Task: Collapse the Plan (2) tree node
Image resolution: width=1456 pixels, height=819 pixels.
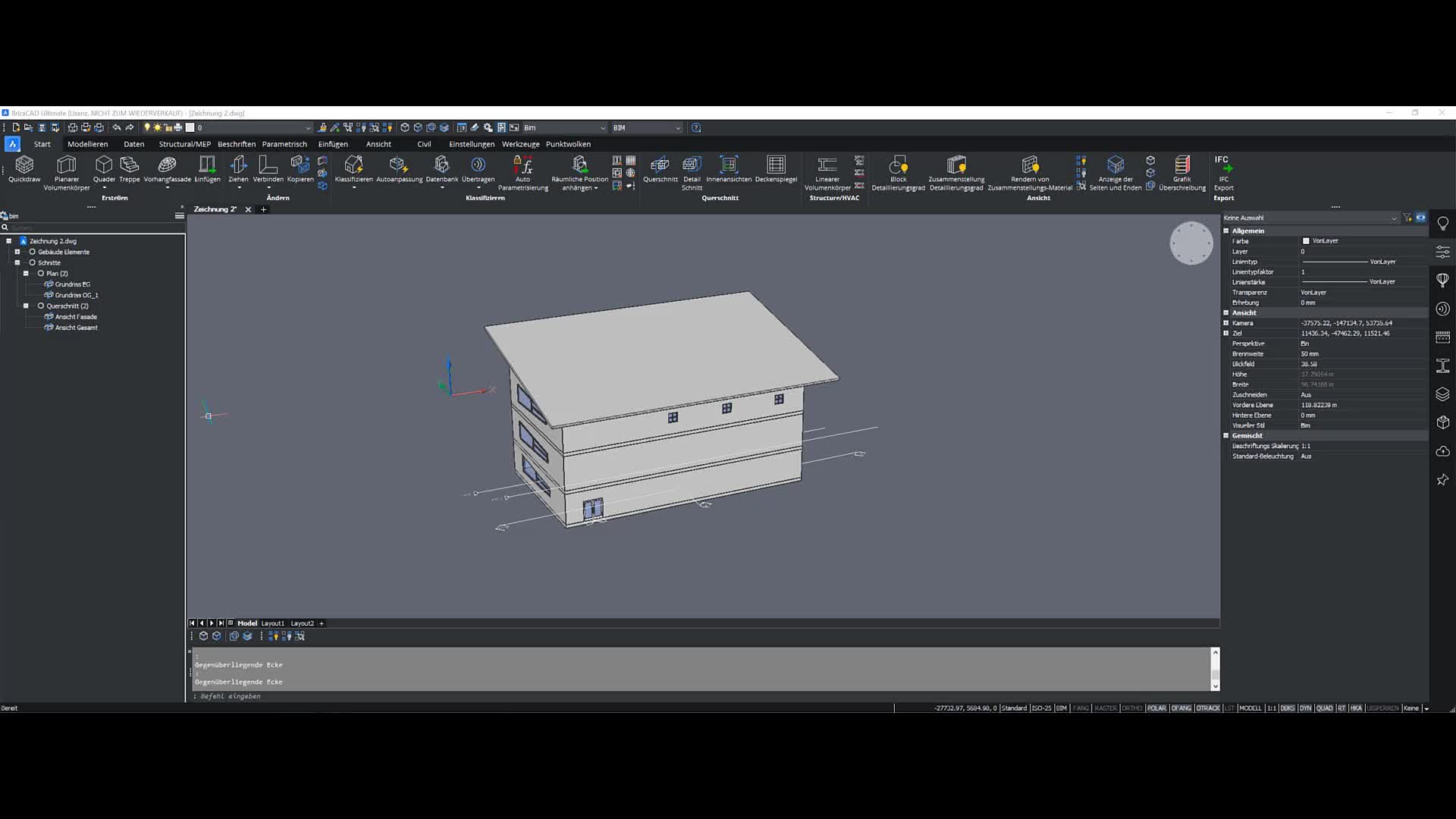Action: [26, 273]
